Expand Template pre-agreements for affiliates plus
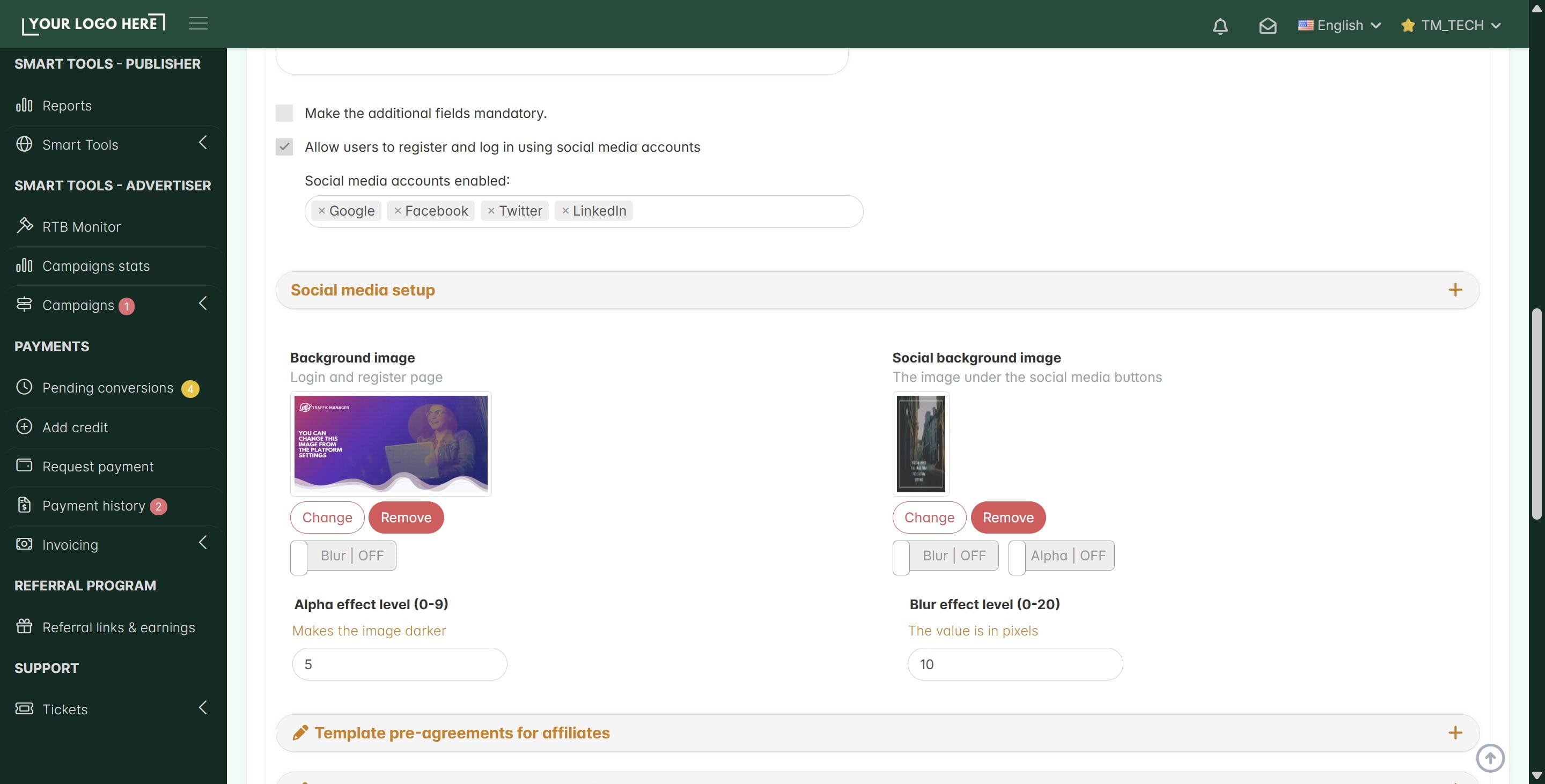1545x784 pixels. [1455, 733]
